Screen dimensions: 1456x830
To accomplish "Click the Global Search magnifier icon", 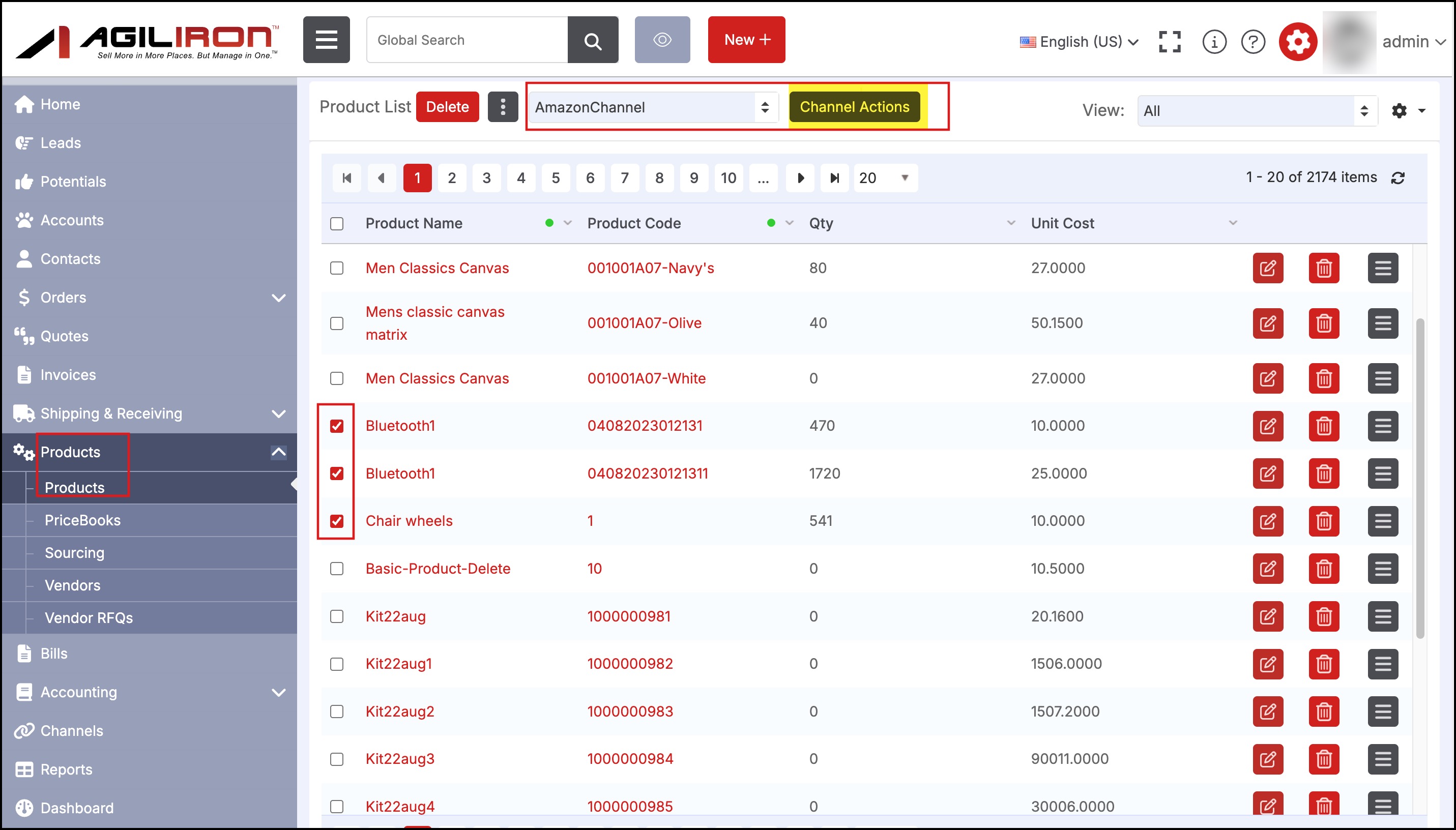I will pyautogui.click(x=592, y=40).
